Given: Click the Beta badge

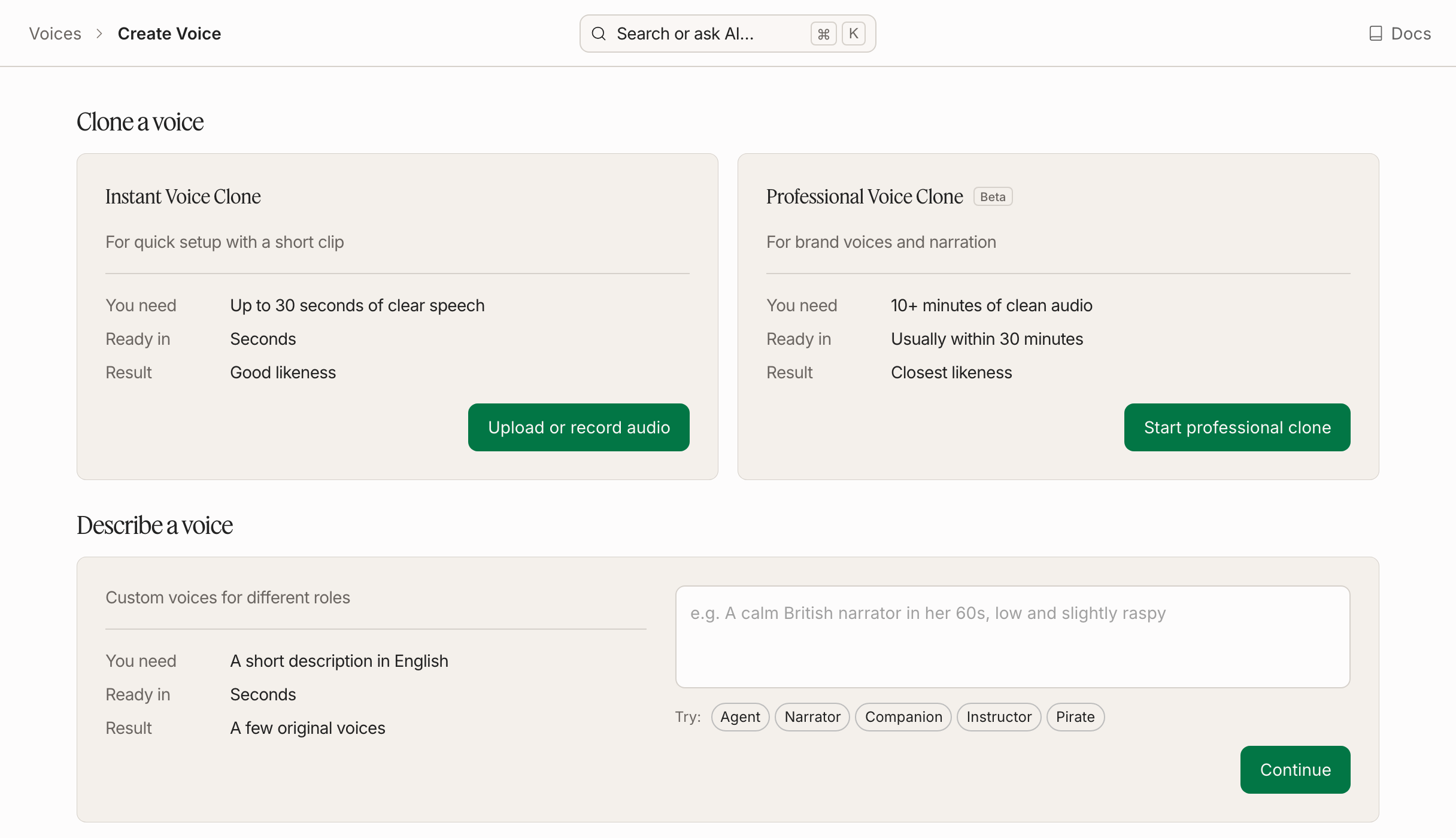Looking at the screenshot, I should pos(993,197).
